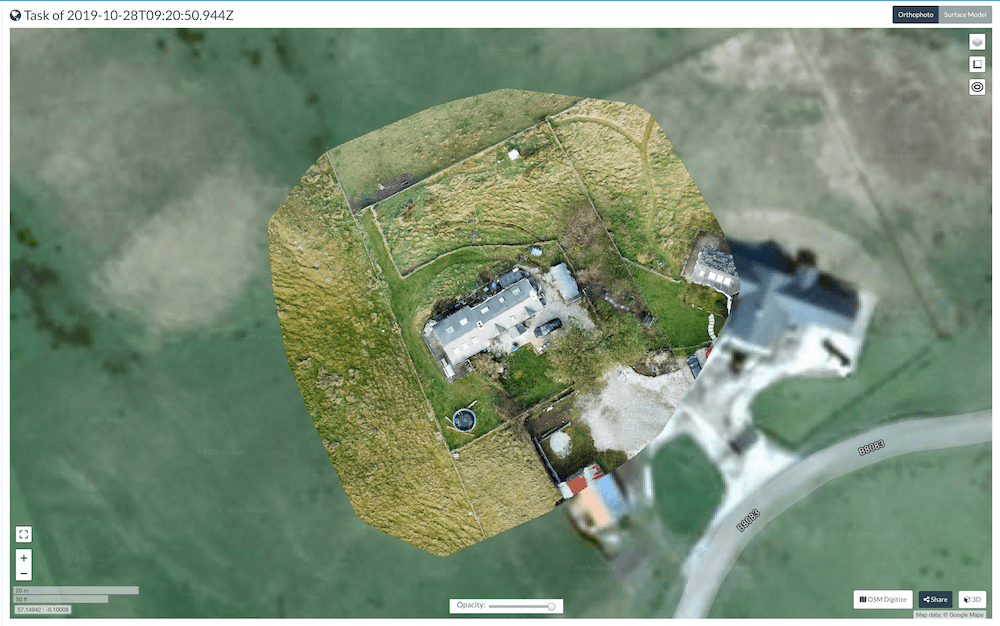Select the Orthophoto tab
Viewport: 1000px width, 626px height.
click(915, 15)
